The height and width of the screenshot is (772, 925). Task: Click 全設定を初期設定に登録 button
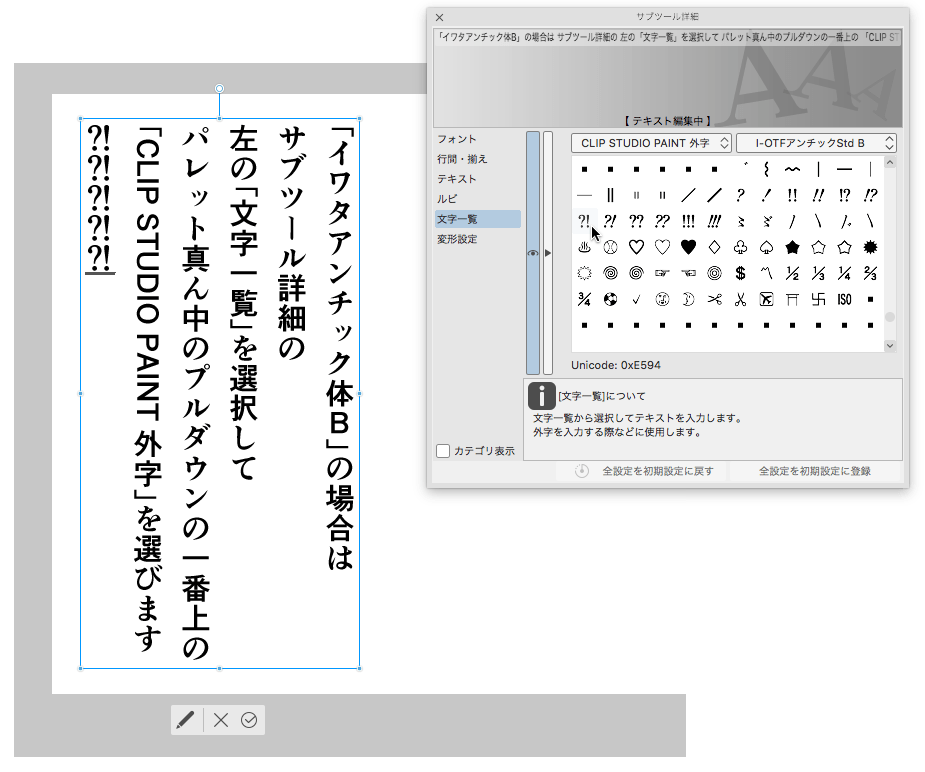click(815, 471)
